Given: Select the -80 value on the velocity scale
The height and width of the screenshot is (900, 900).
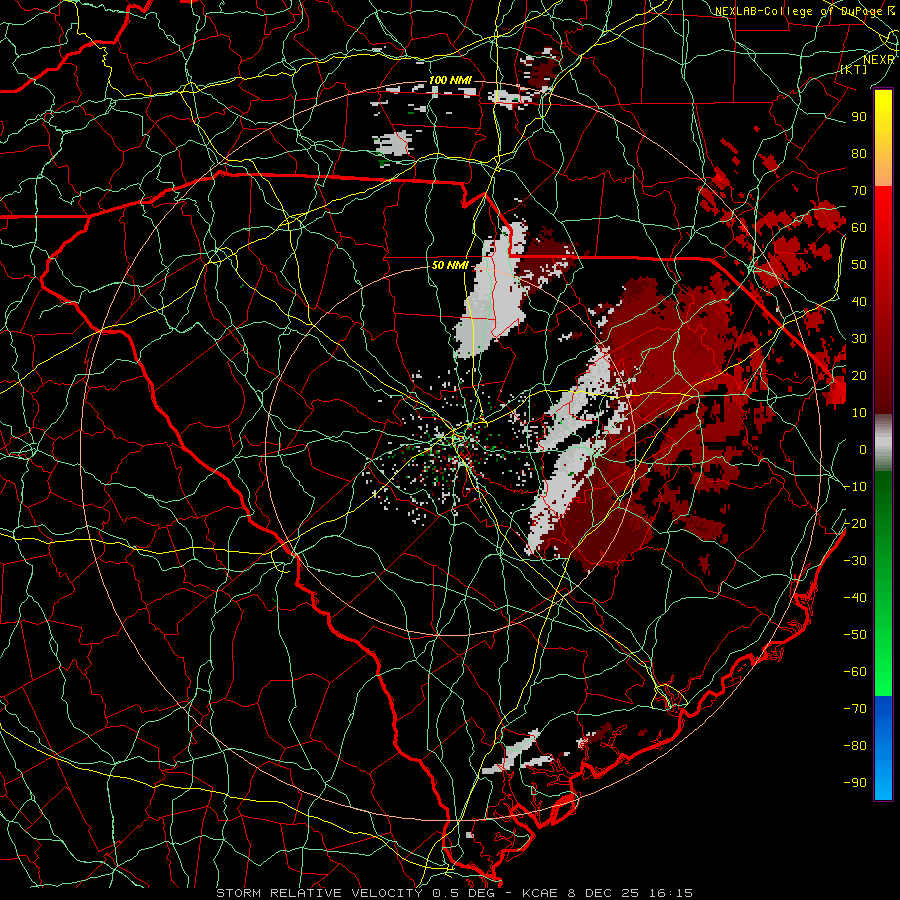Looking at the screenshot, I should tap(855, 746).
